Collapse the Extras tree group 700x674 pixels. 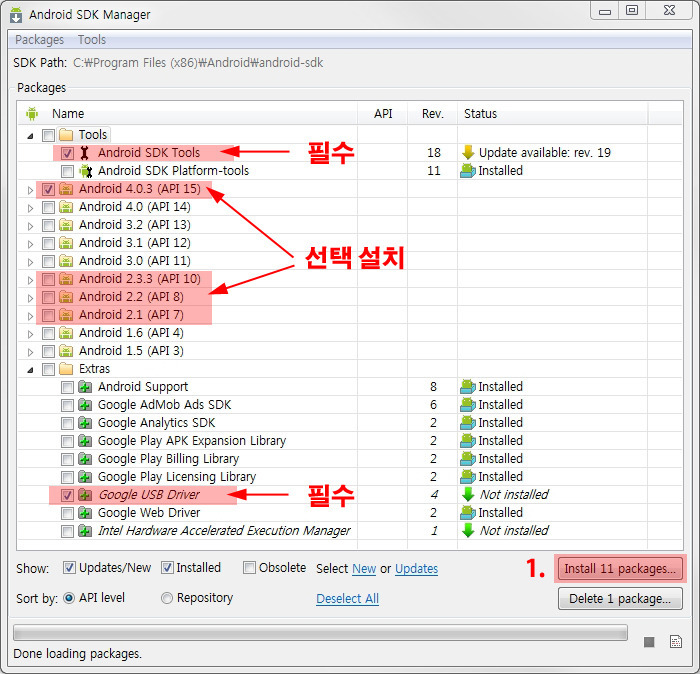tap(30, 370)
